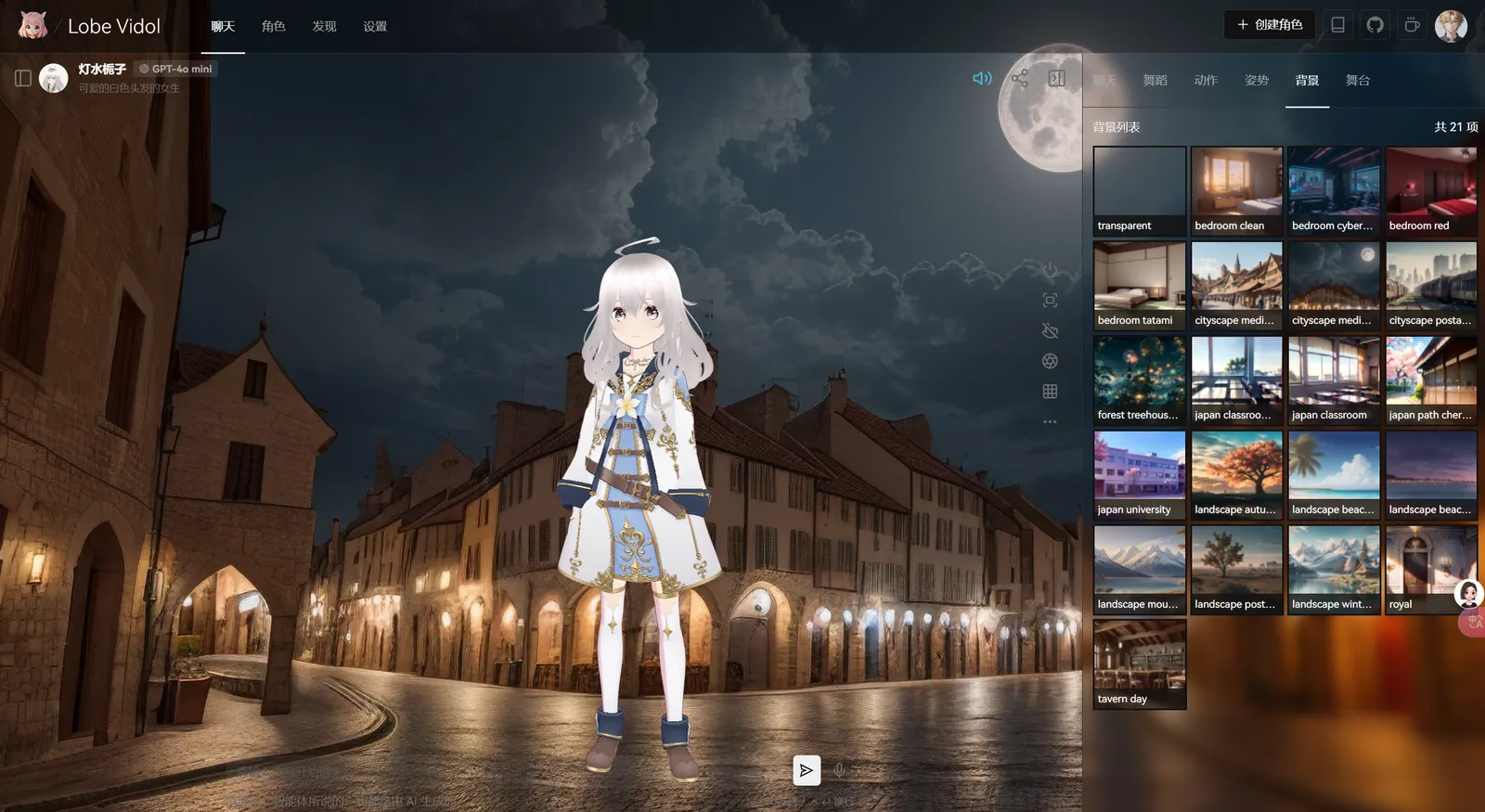Switch to the 角色 top navigation tab
The image size is (1485, 812).
coord(274,26)
